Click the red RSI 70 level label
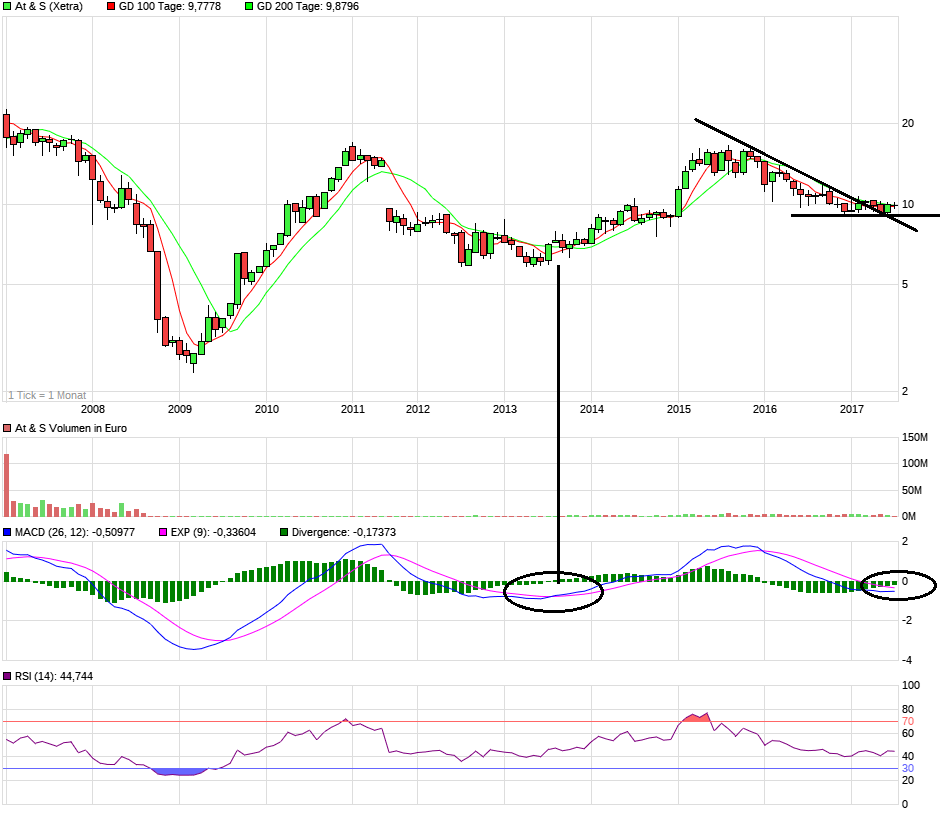 908,722
